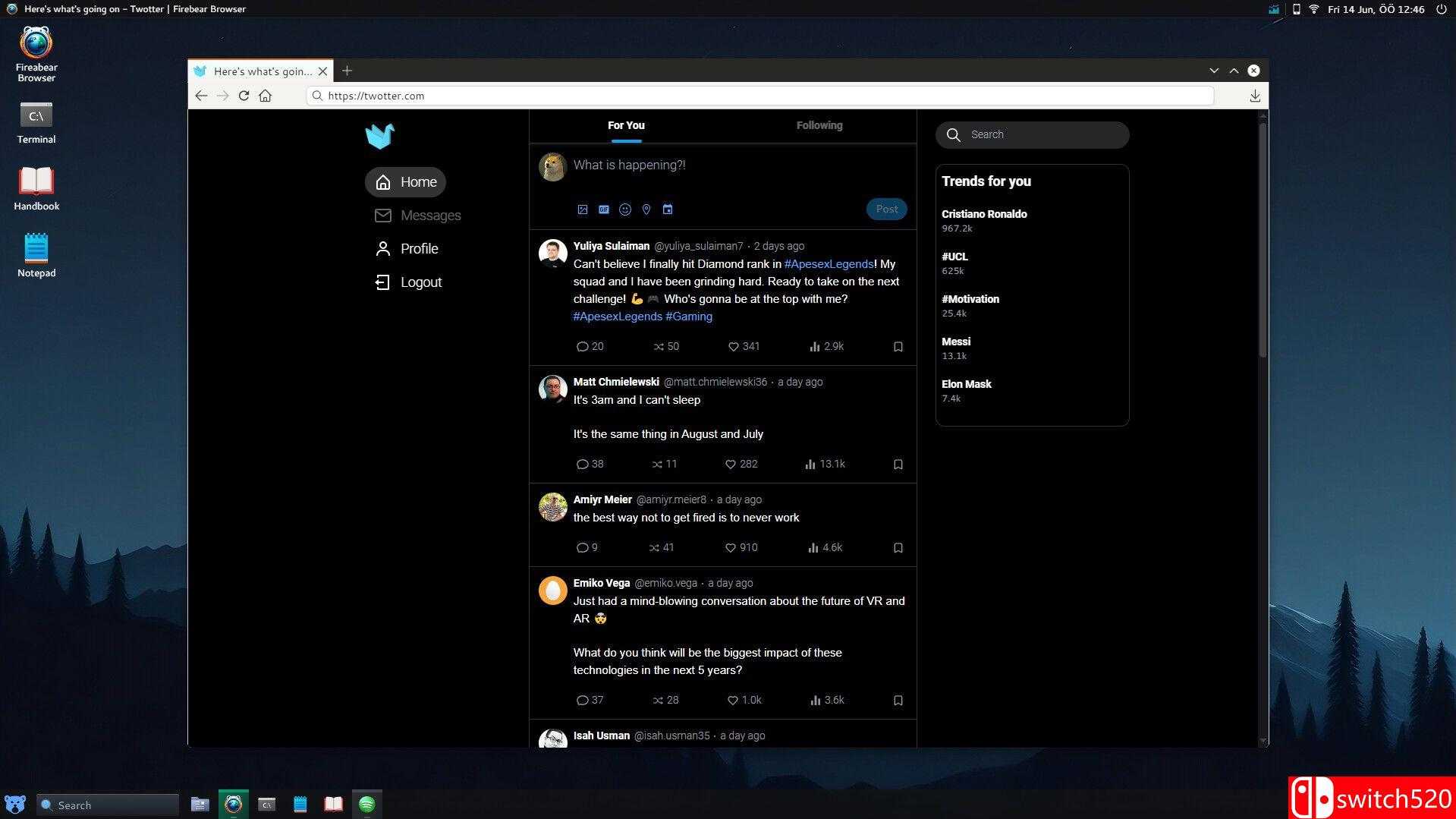This screenshot has height=819, width=1456.
Task: Launch Terminal from the desktop
Action: (36, 123)
